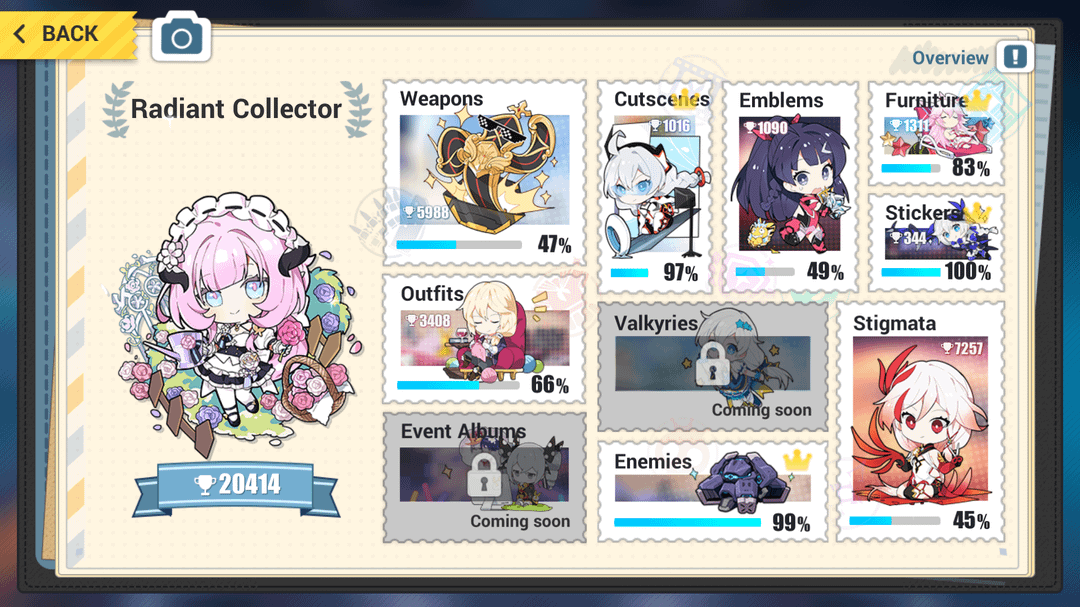Tap the locked Valkyries padlock icon
Image resolution: width=1080 pixels, height=607 pixels.
(712, 363)
